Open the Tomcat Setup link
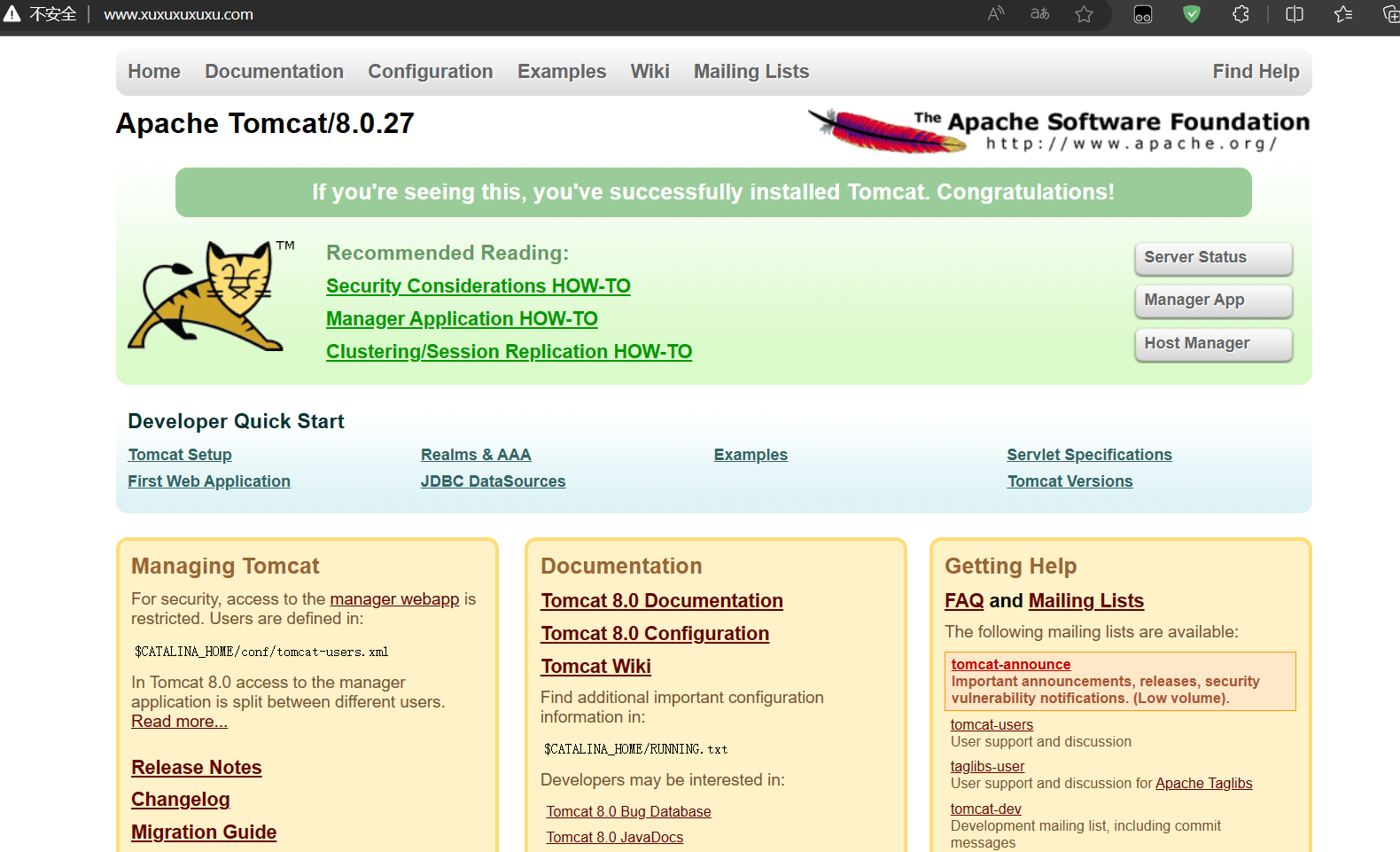Screen dimensions: 1400x852 180,455
